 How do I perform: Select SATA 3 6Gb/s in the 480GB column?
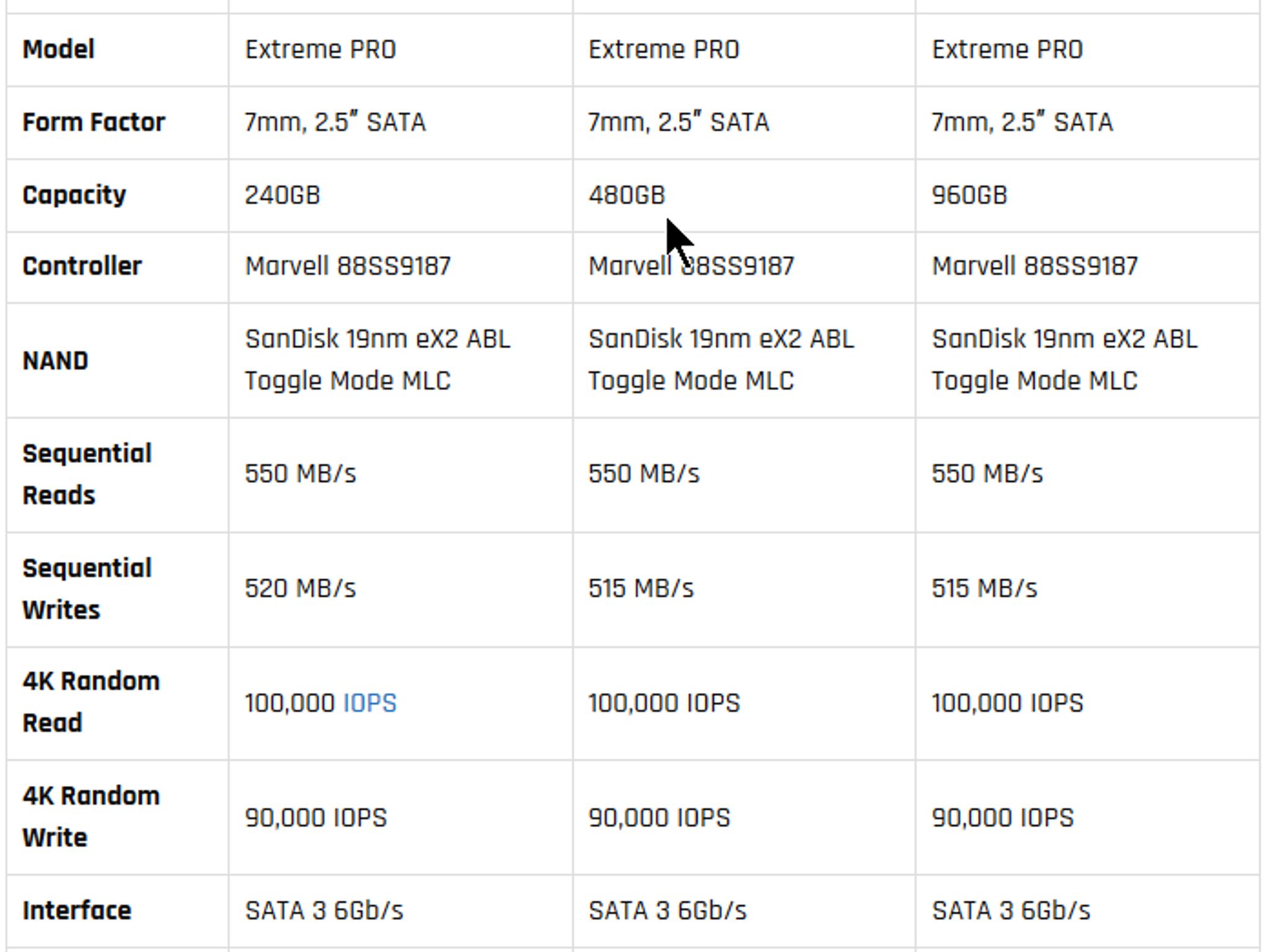tap(668, 911)
